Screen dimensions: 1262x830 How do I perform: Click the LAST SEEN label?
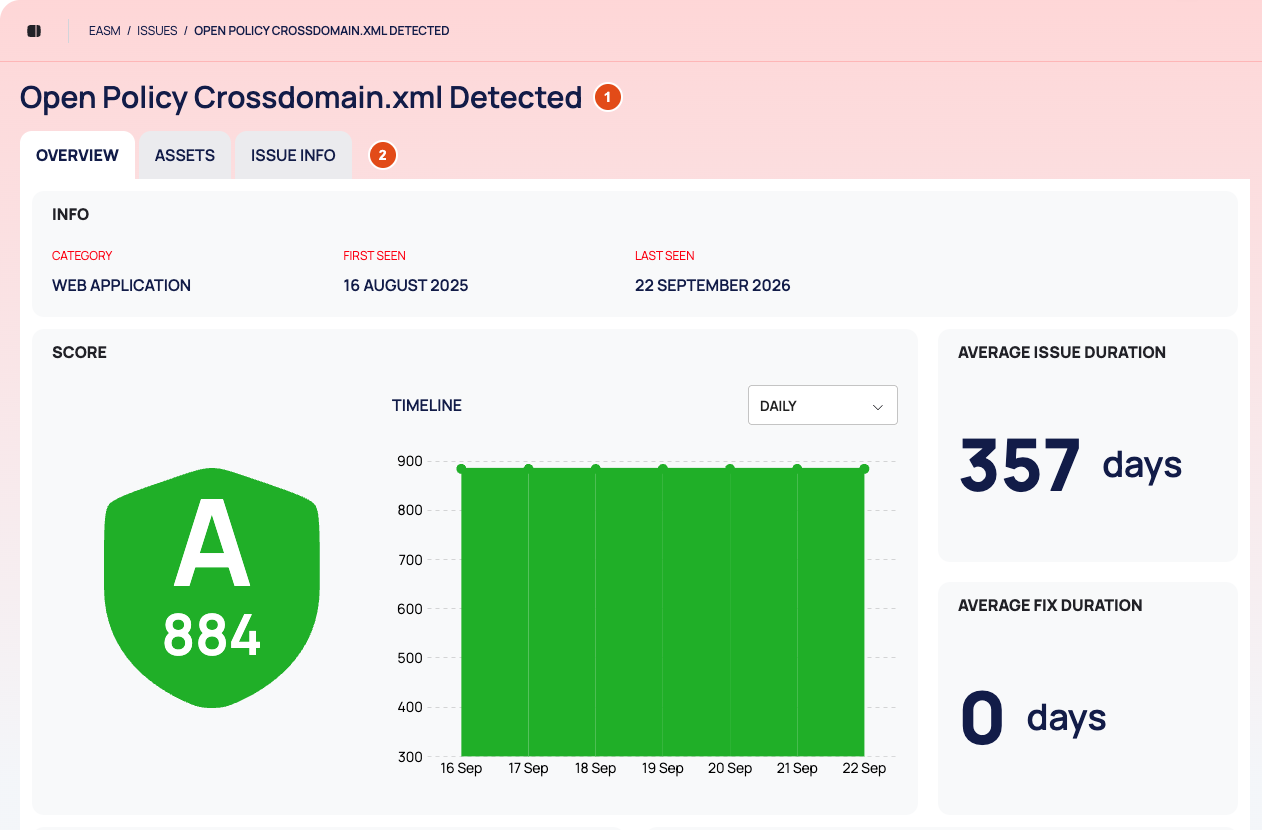point(664,256)
